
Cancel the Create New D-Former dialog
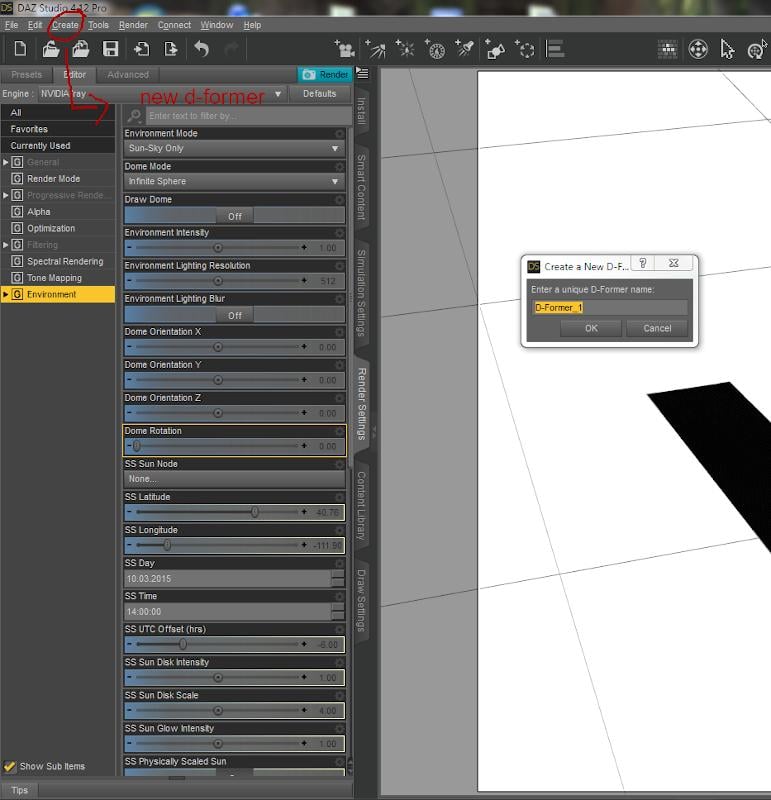[x=657, y=328]
